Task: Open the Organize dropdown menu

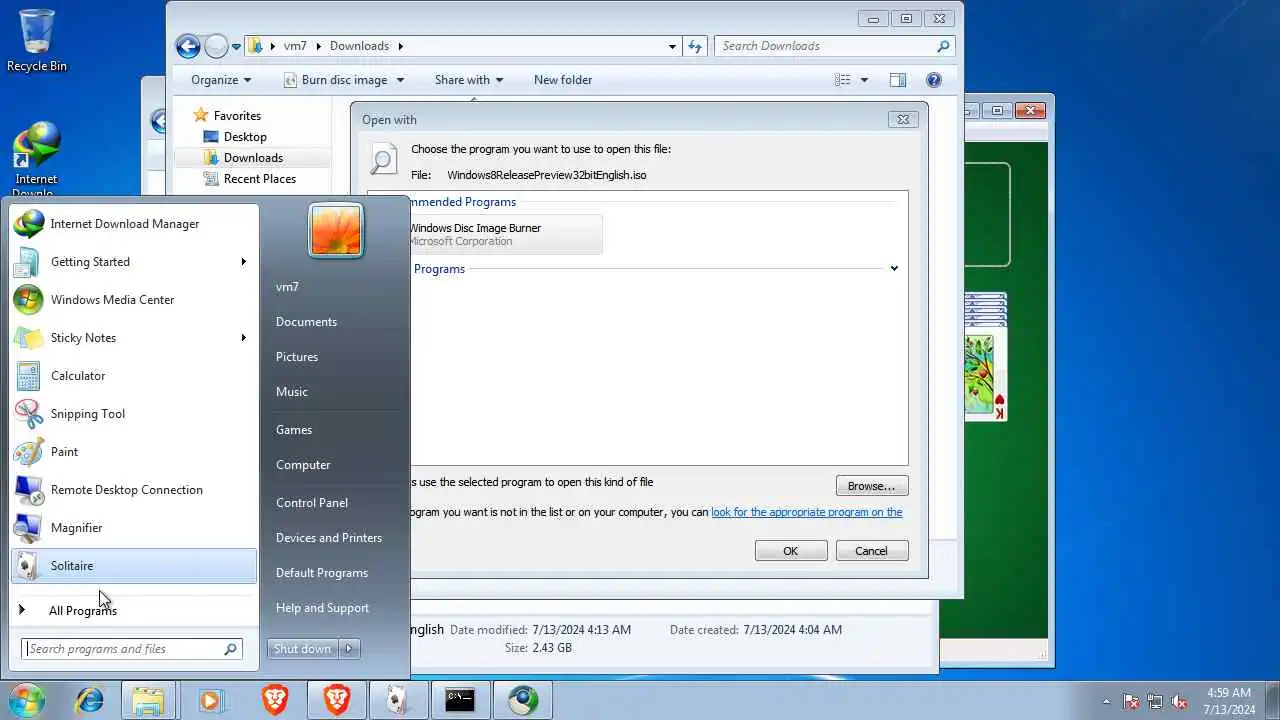Action: (x=221, y=80)
